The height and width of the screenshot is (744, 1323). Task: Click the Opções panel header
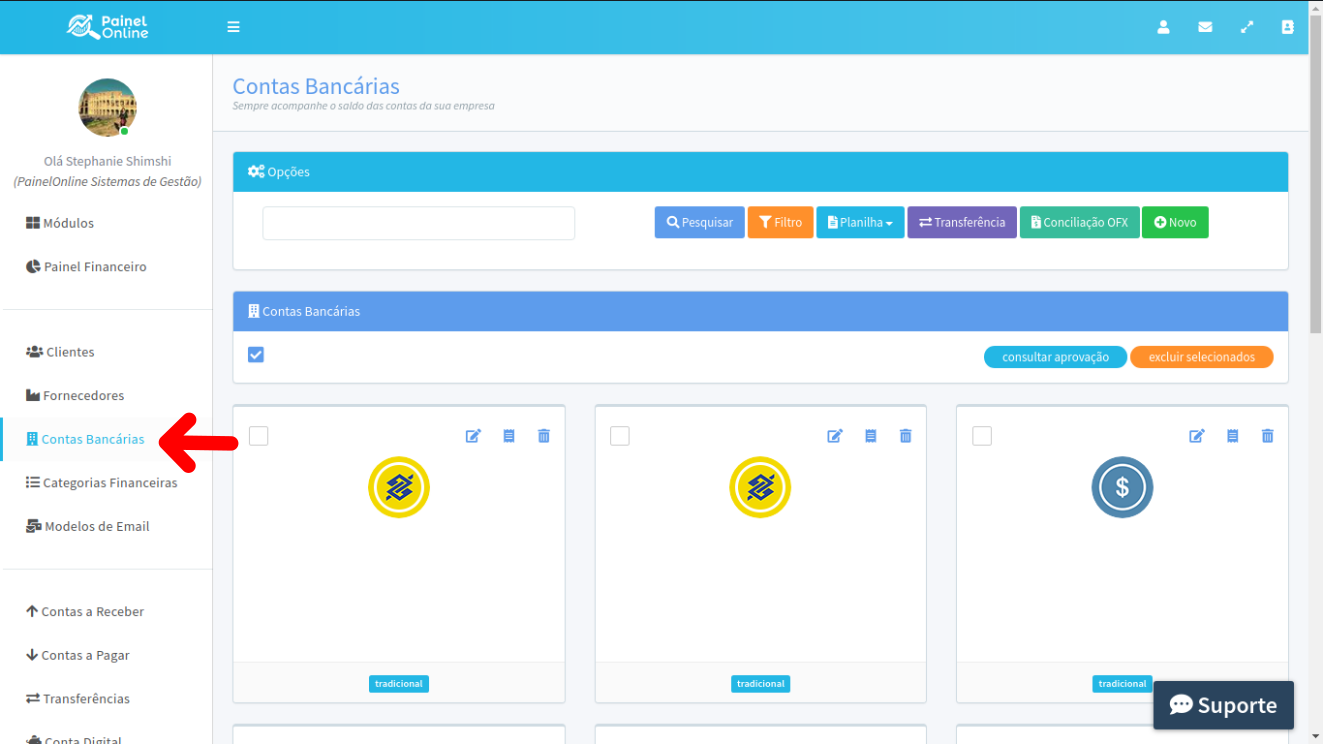(x=760, y=172)
